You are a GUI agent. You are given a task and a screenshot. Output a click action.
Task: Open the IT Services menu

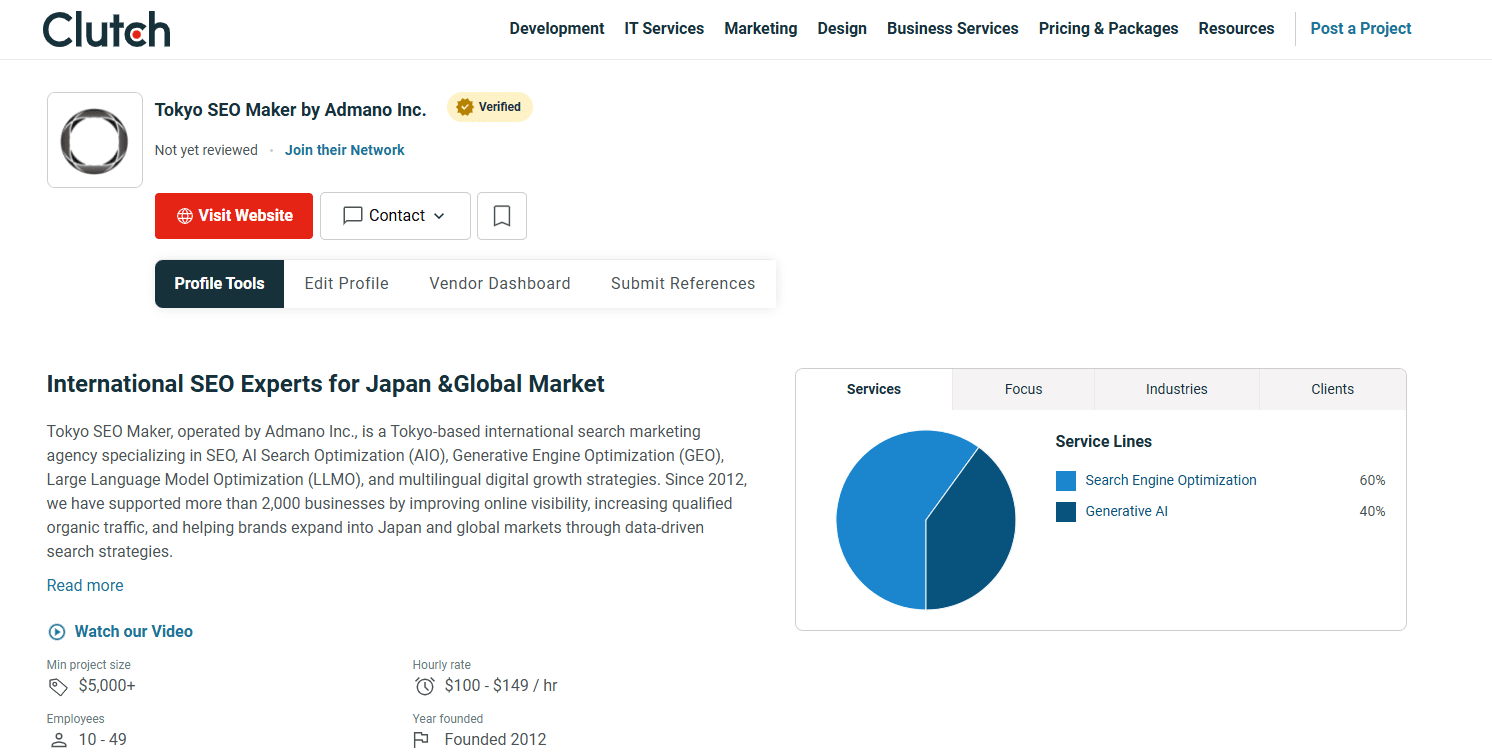[x=664, y=29]
